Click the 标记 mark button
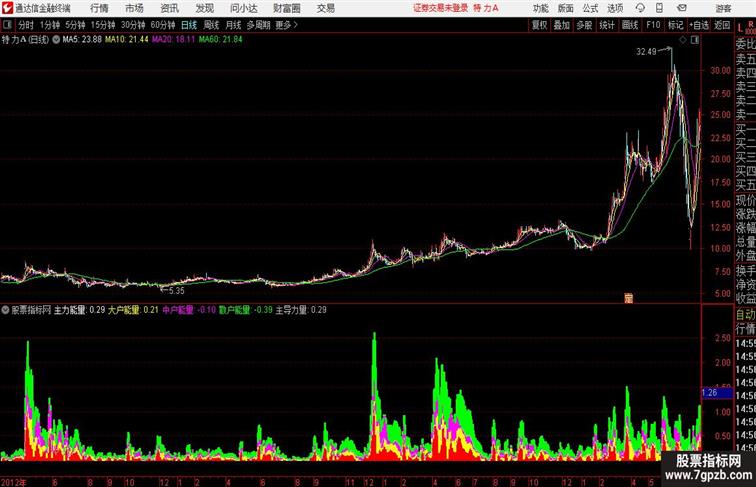Image resolution: width=756 pixels, height=487 pixels. pos(675,25)
